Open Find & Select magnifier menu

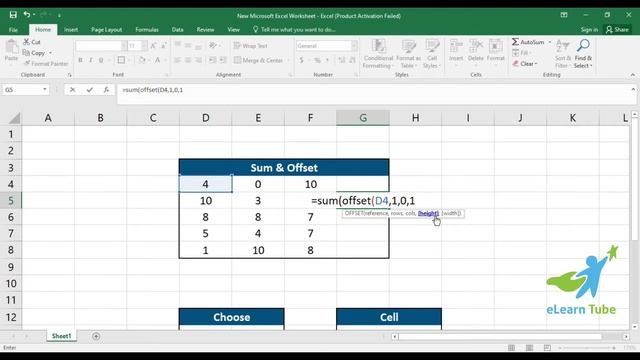pos(583,54)
